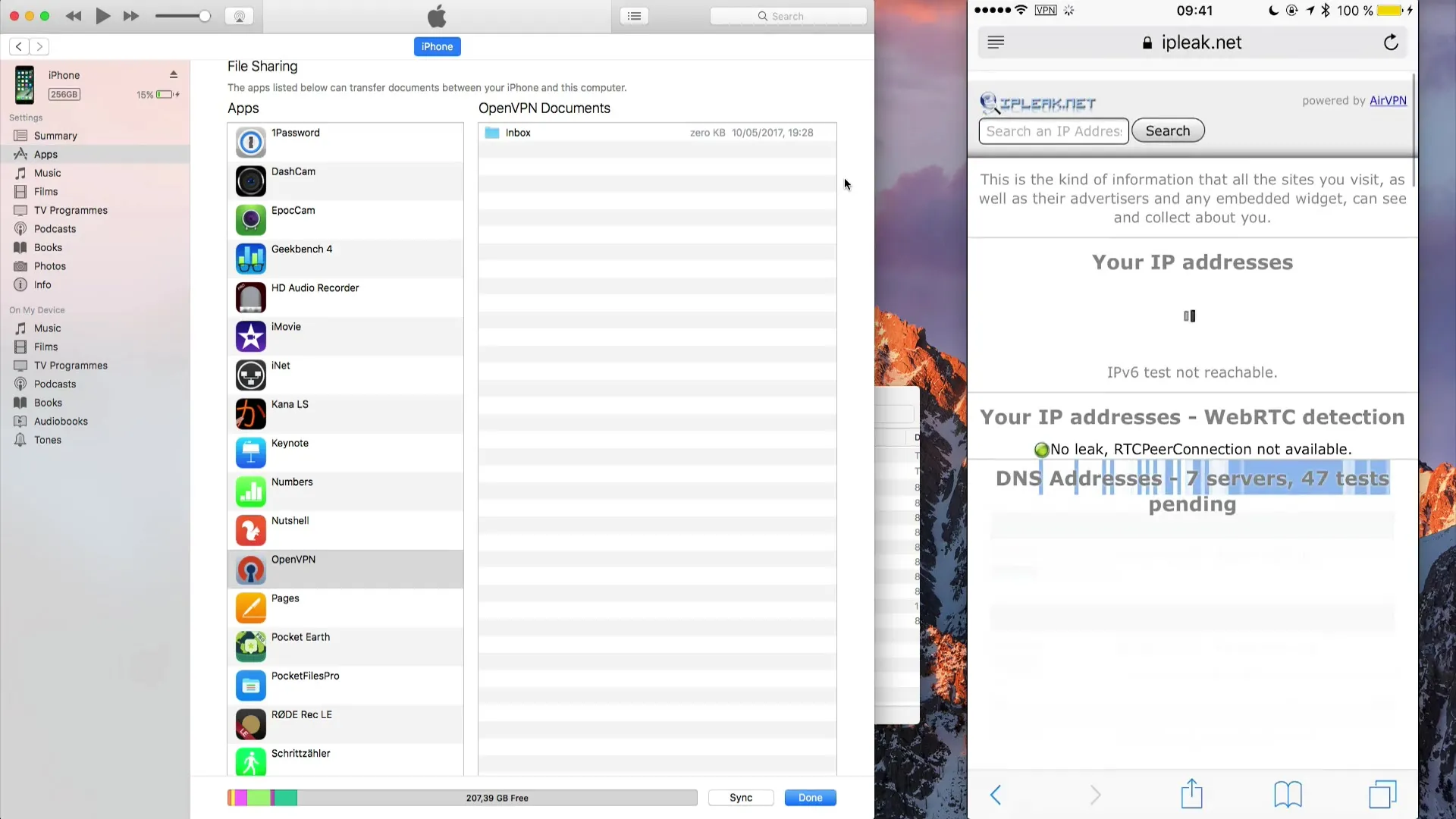Pick the iNet app icon
The width and height of the screenshot is (1456, 819).
pos(250,375)
